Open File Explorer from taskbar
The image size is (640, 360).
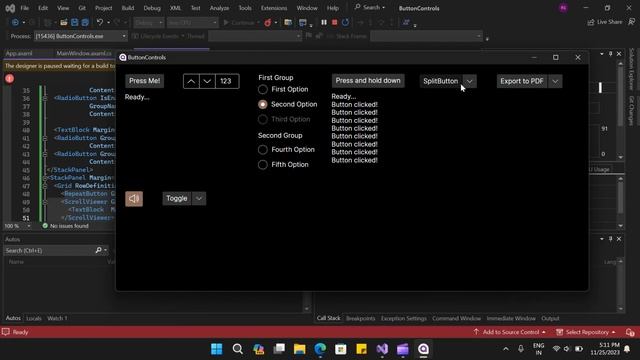tap(300, 349)
